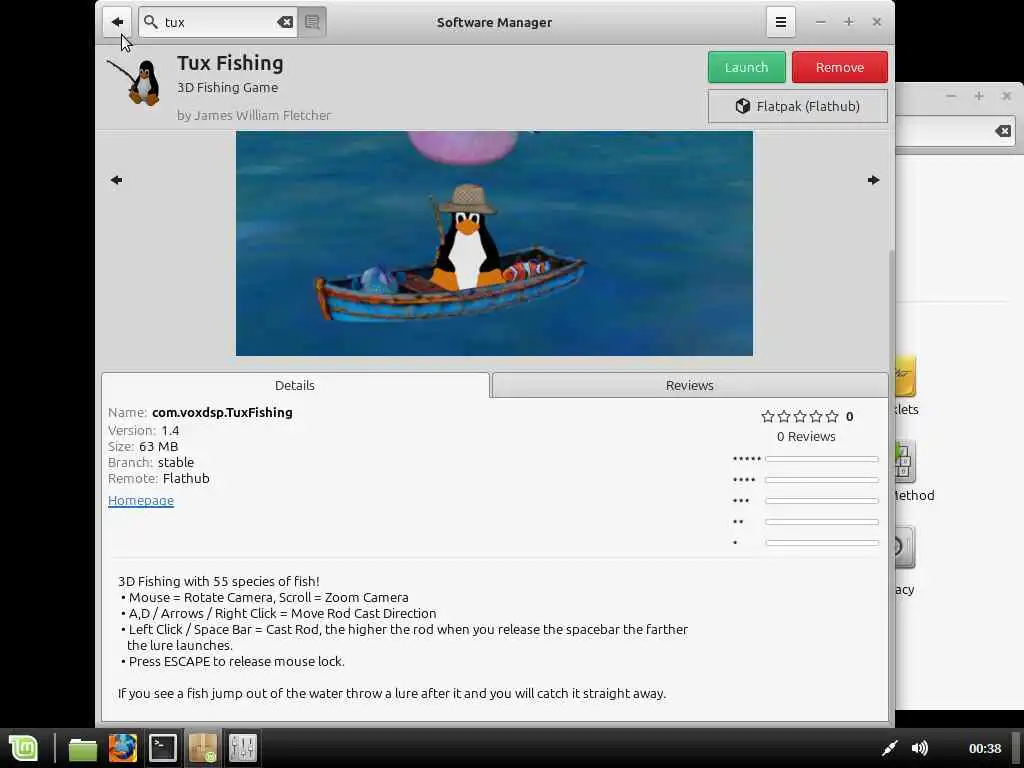
Task: Switch to the Details tab
Action: coord(295,385)
